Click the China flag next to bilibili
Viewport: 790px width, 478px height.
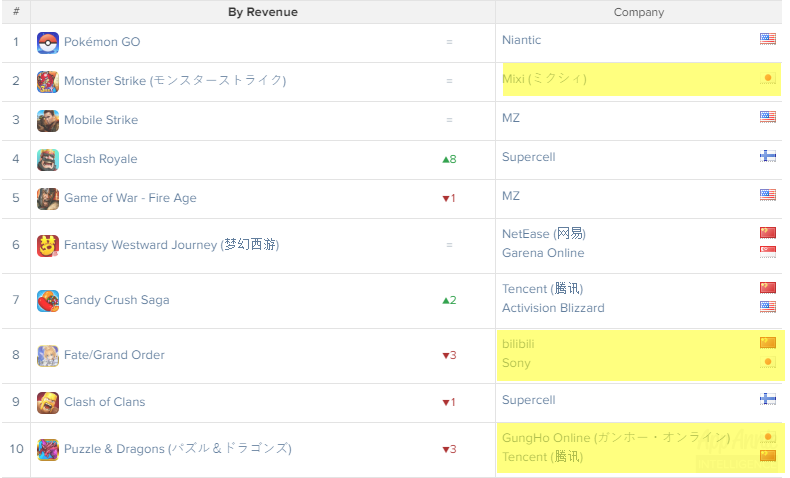pos(768,343)
